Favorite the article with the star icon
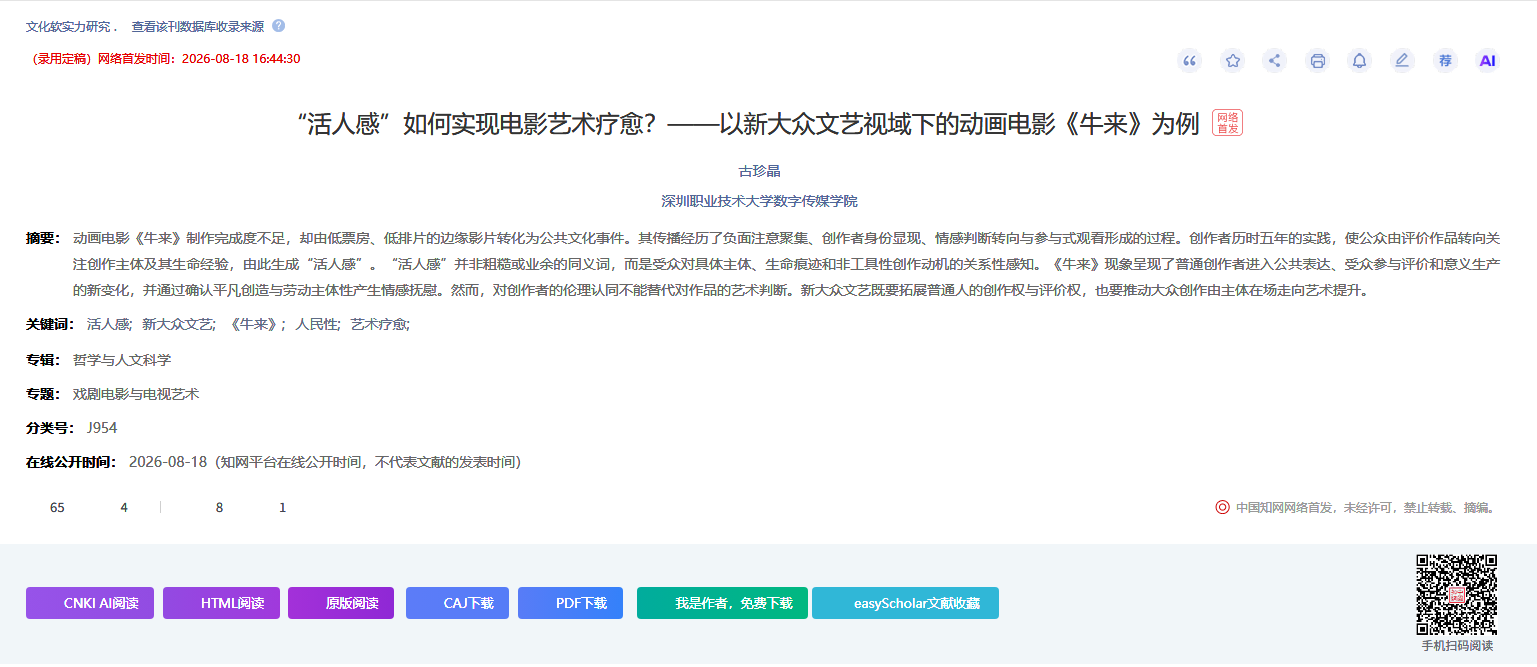 point(1233,61)
